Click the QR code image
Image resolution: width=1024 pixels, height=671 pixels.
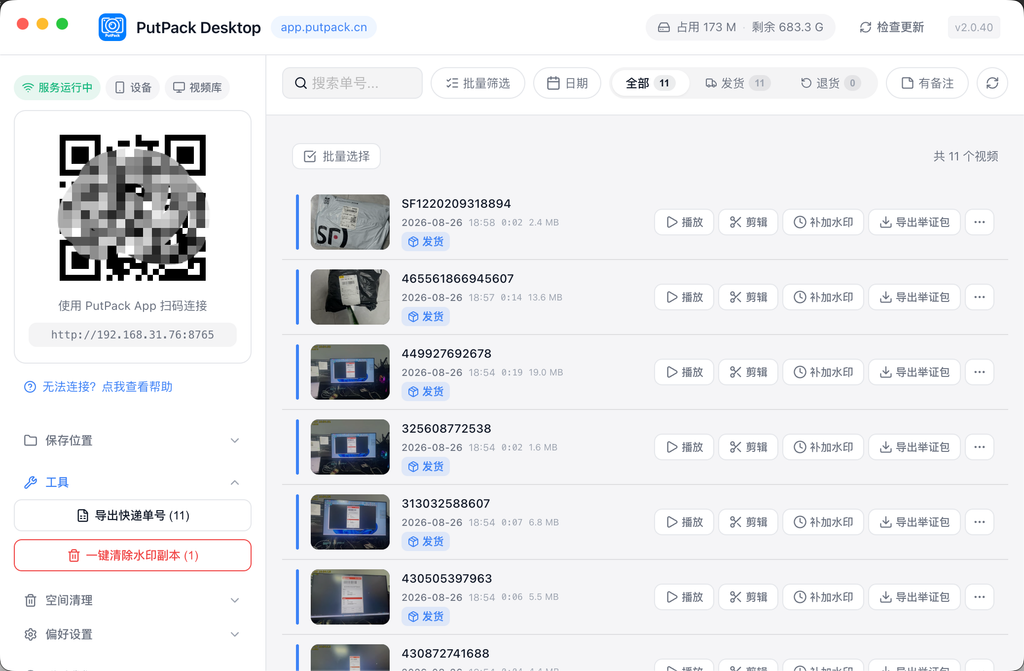point(133,208)
